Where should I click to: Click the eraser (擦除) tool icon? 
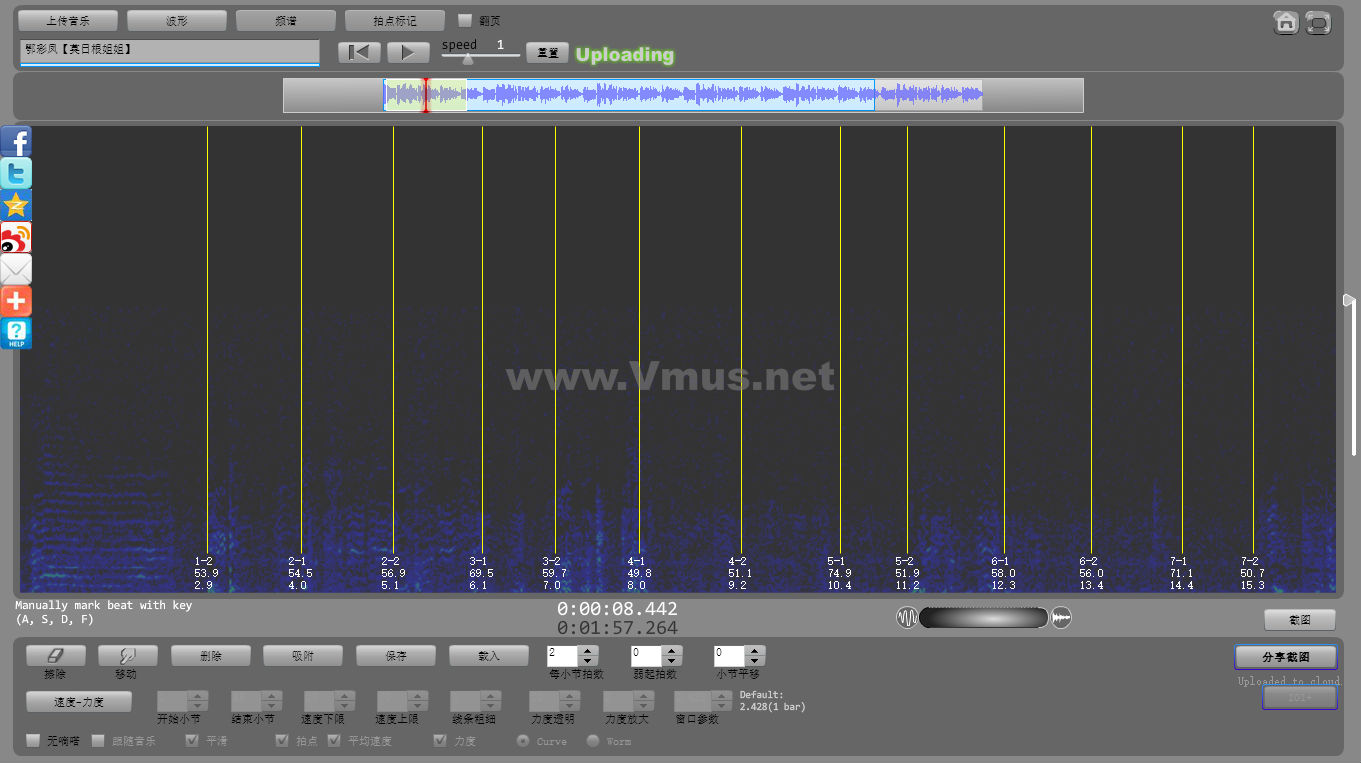(56, 655)
